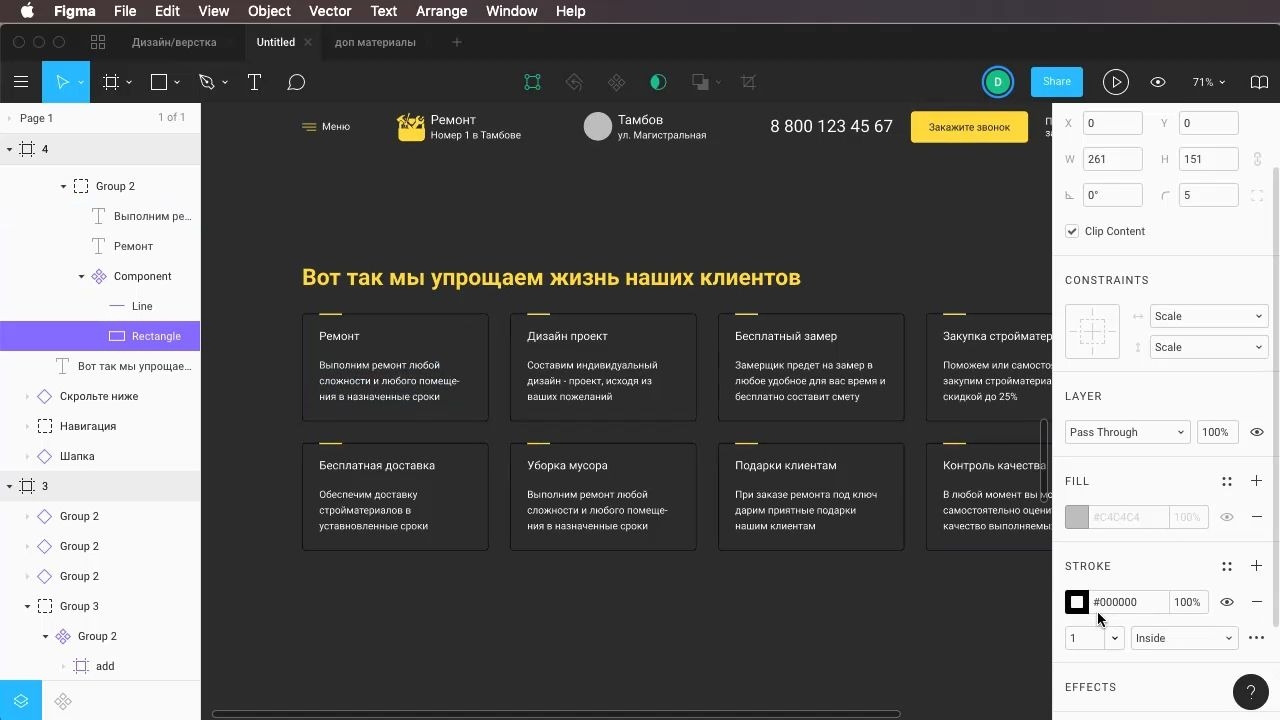The image size is (1280, 720).
Task: Open stroke styles four-dot icon
Action: 1227,566
